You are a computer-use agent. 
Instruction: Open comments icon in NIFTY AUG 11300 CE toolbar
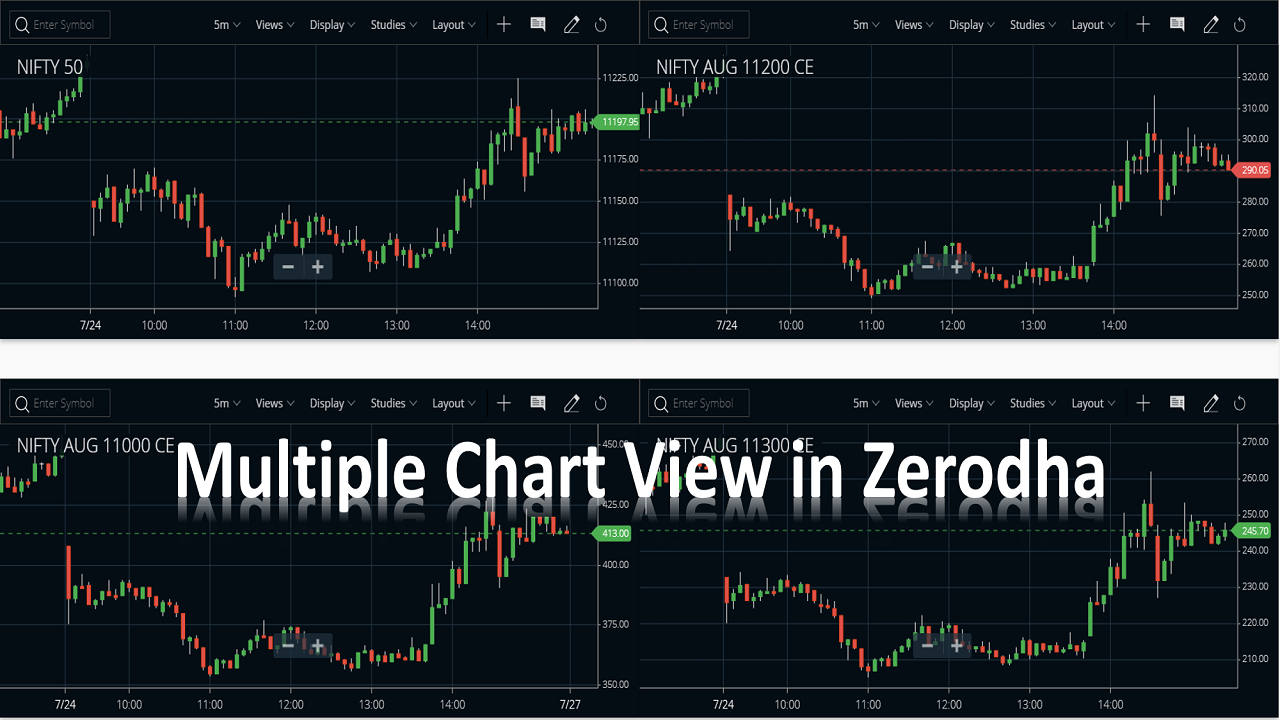point(1177,403)
